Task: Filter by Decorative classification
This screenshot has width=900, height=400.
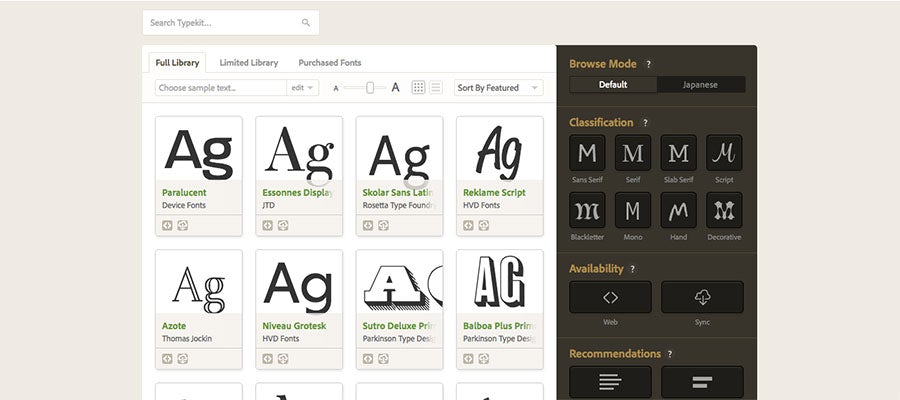Action: click(724, 210)
